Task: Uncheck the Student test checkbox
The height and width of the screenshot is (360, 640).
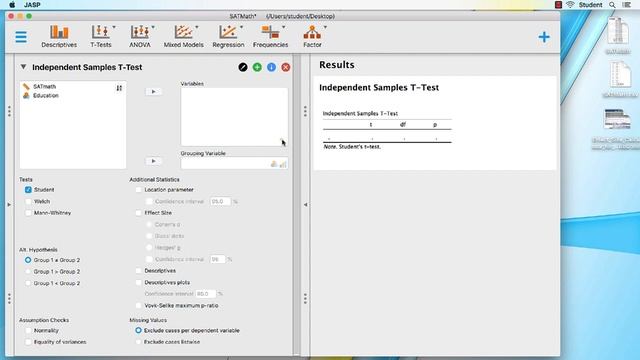Action: (28, 190)
